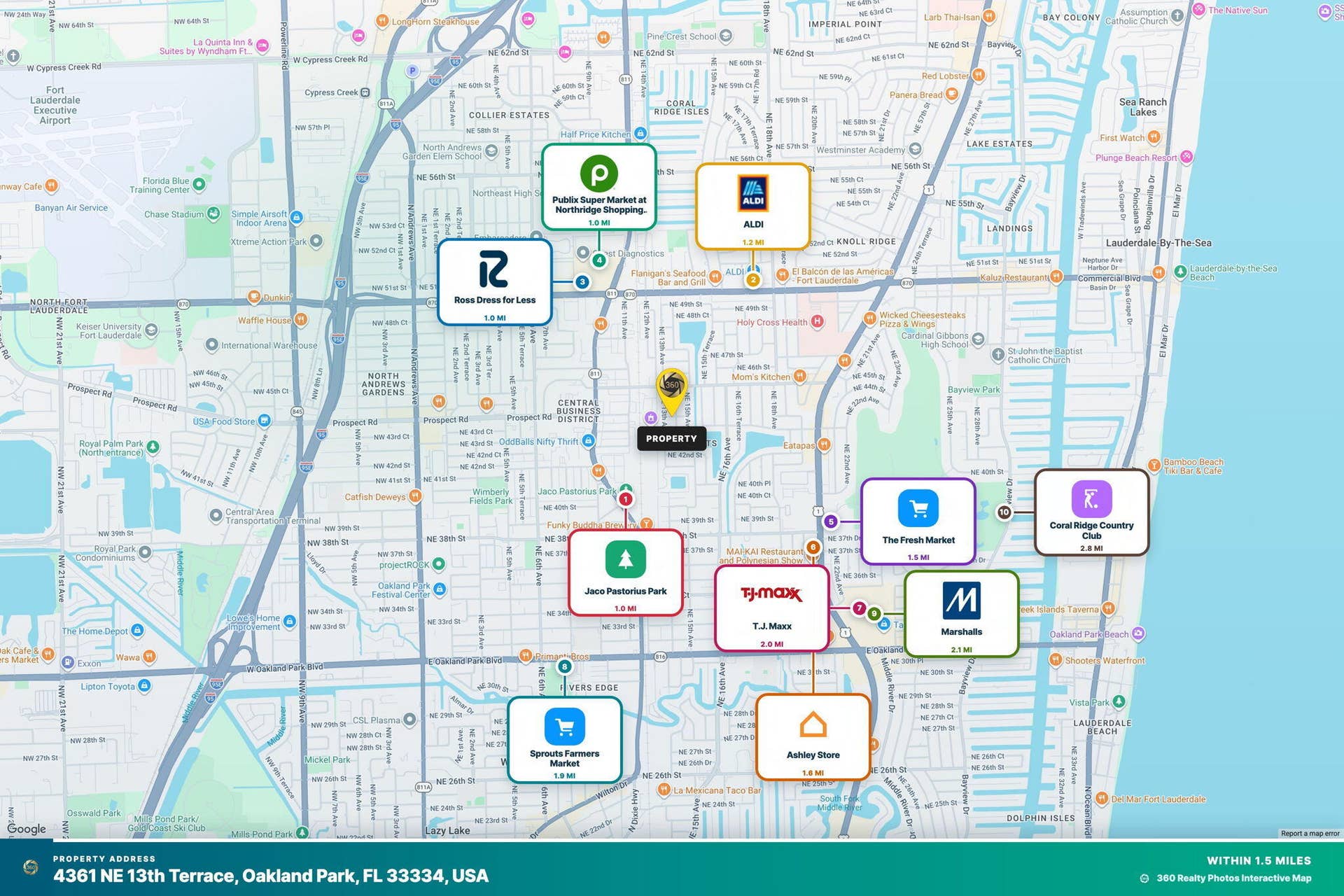Click the Red Lobster restaurant pin

[x=979, y=75]
